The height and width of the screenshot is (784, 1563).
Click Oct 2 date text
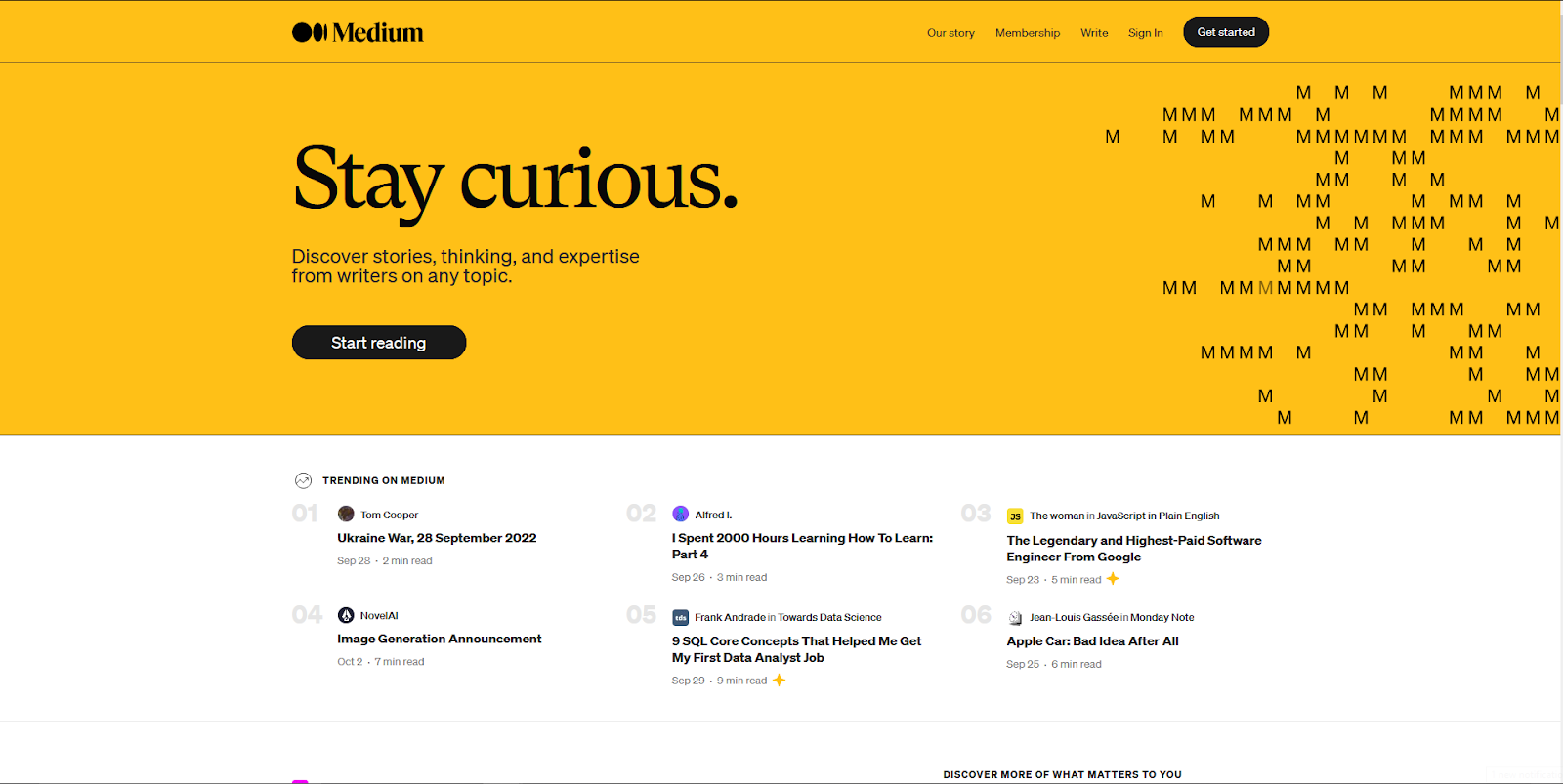[x=350, y=662]
